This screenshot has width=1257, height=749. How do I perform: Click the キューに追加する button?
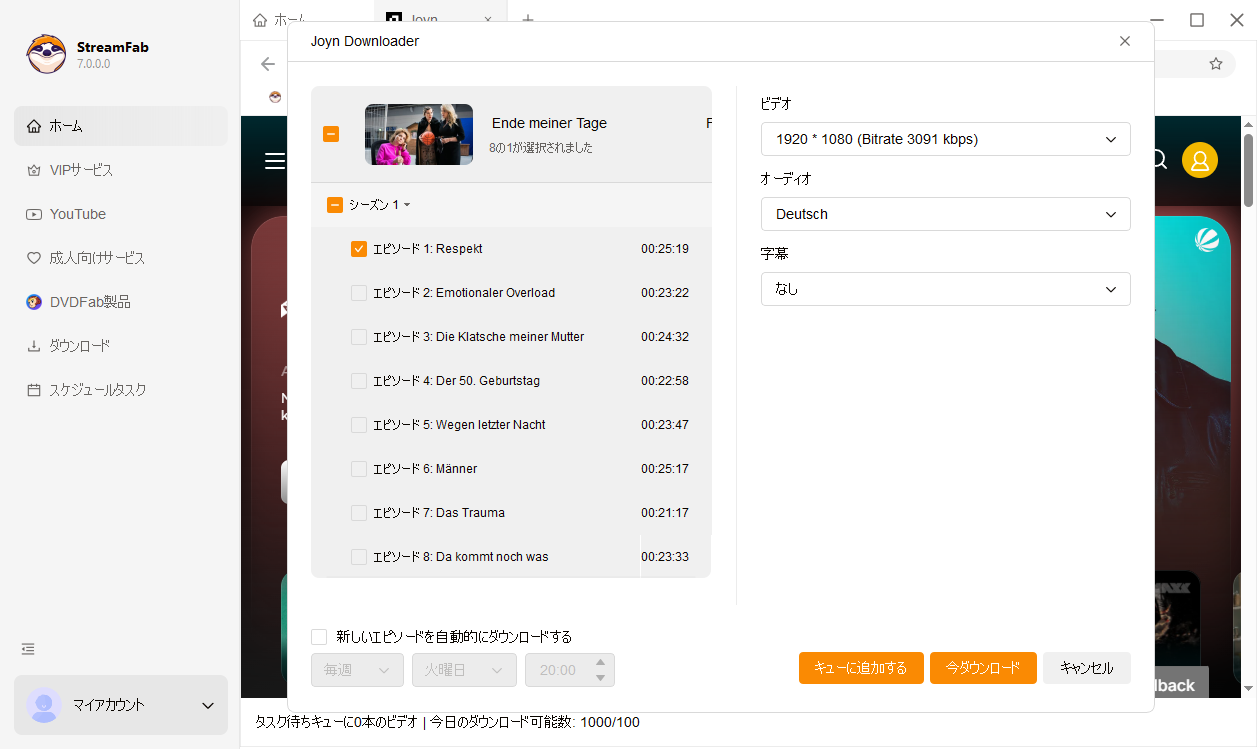click(x=860, y=668)
